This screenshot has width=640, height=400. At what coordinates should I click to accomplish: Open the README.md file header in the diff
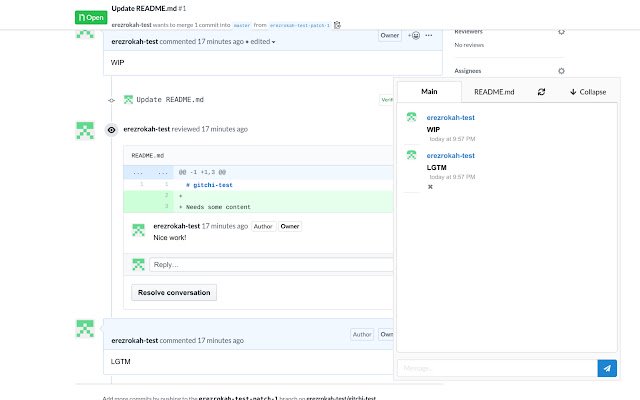click(148, 156)
